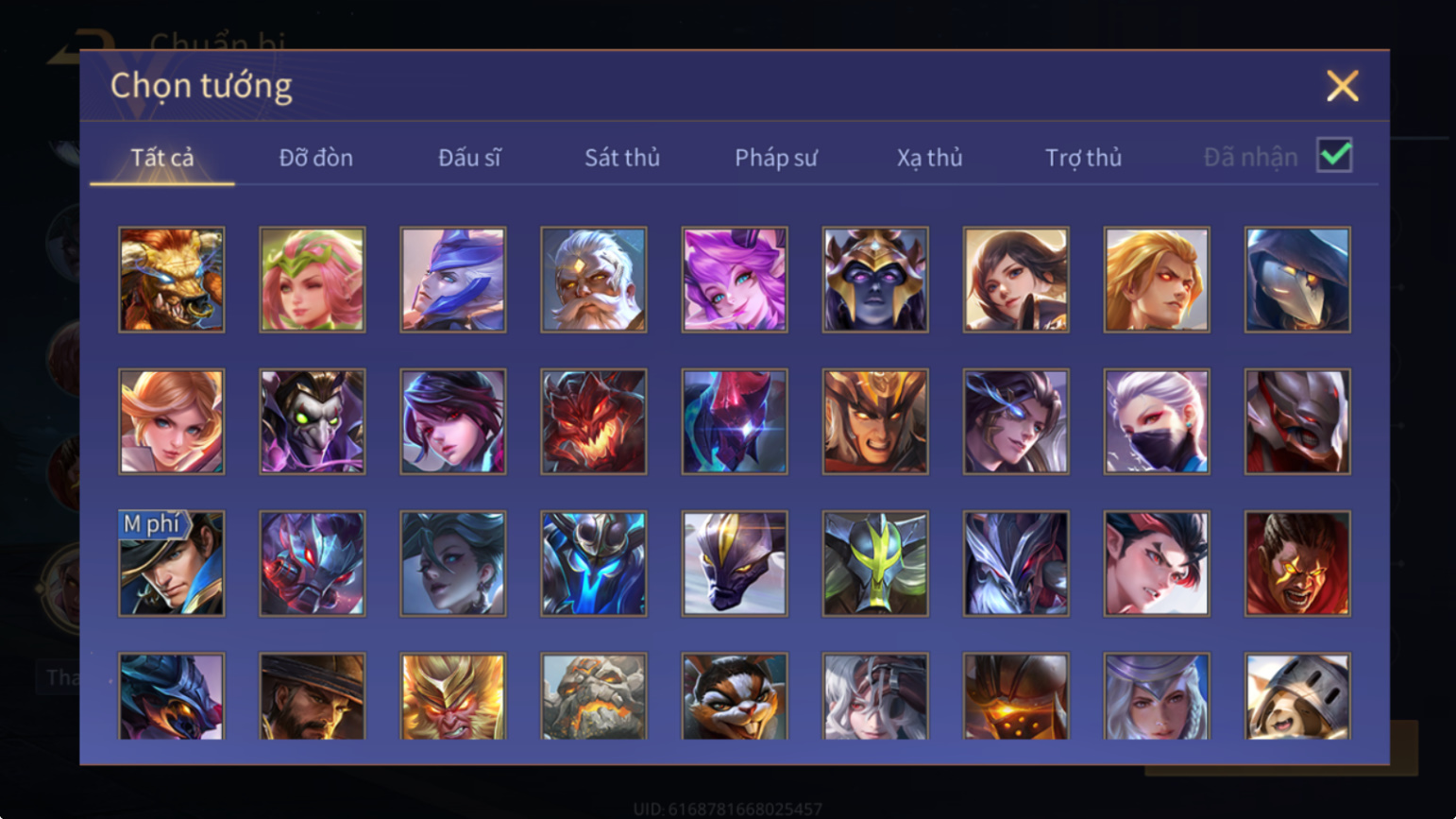Close the 'Chọn tướng' dialog
Screen dimensions: 1456x819
pos(1342,86)
